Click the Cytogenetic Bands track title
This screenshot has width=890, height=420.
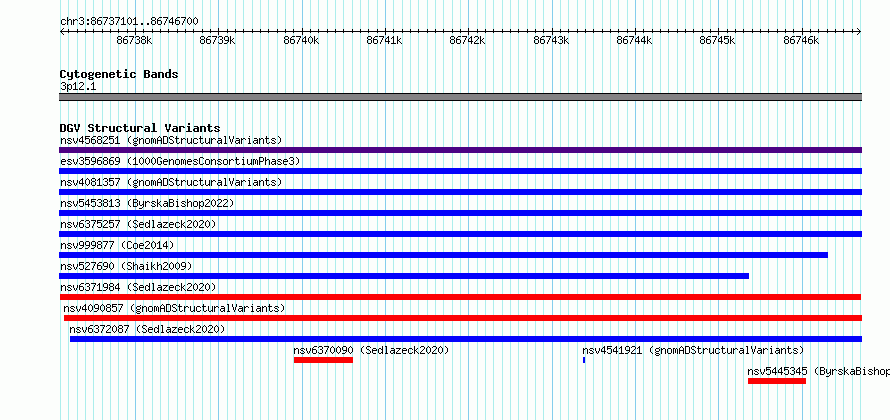119,74
